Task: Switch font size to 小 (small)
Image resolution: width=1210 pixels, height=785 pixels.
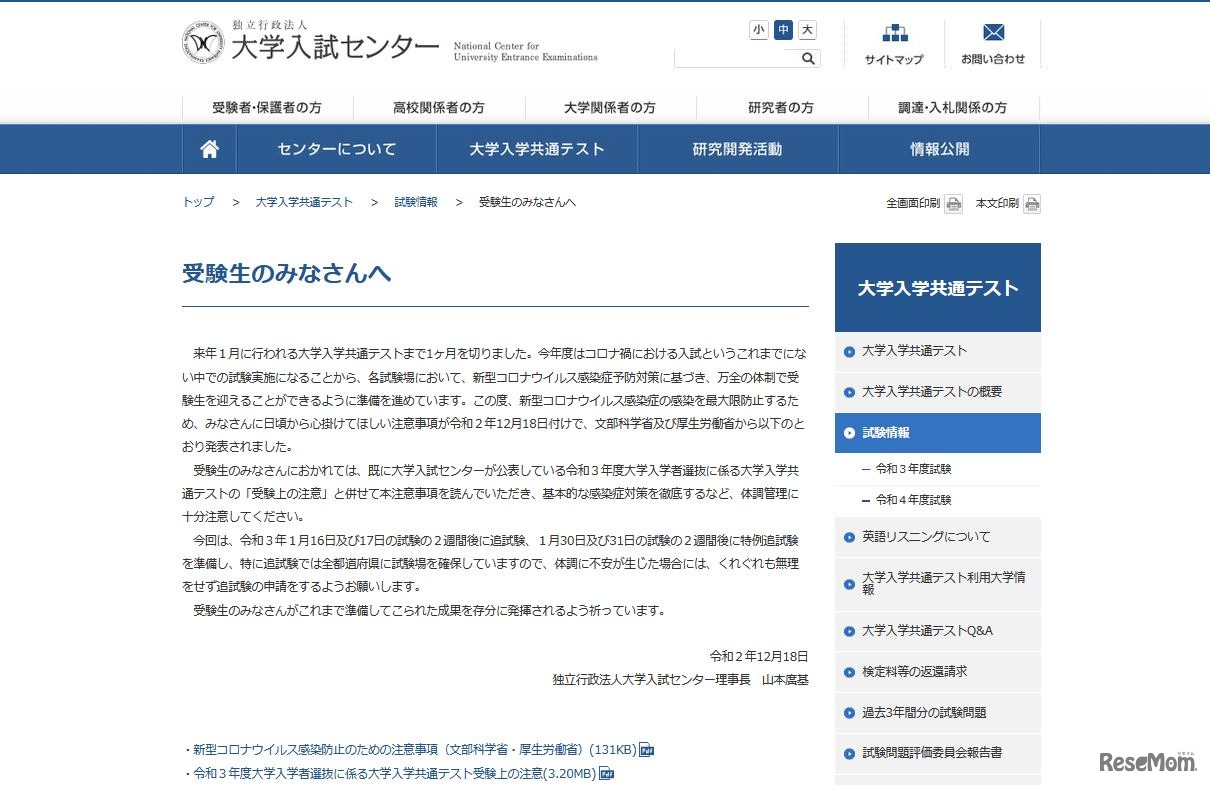Action: pos(759,30)
